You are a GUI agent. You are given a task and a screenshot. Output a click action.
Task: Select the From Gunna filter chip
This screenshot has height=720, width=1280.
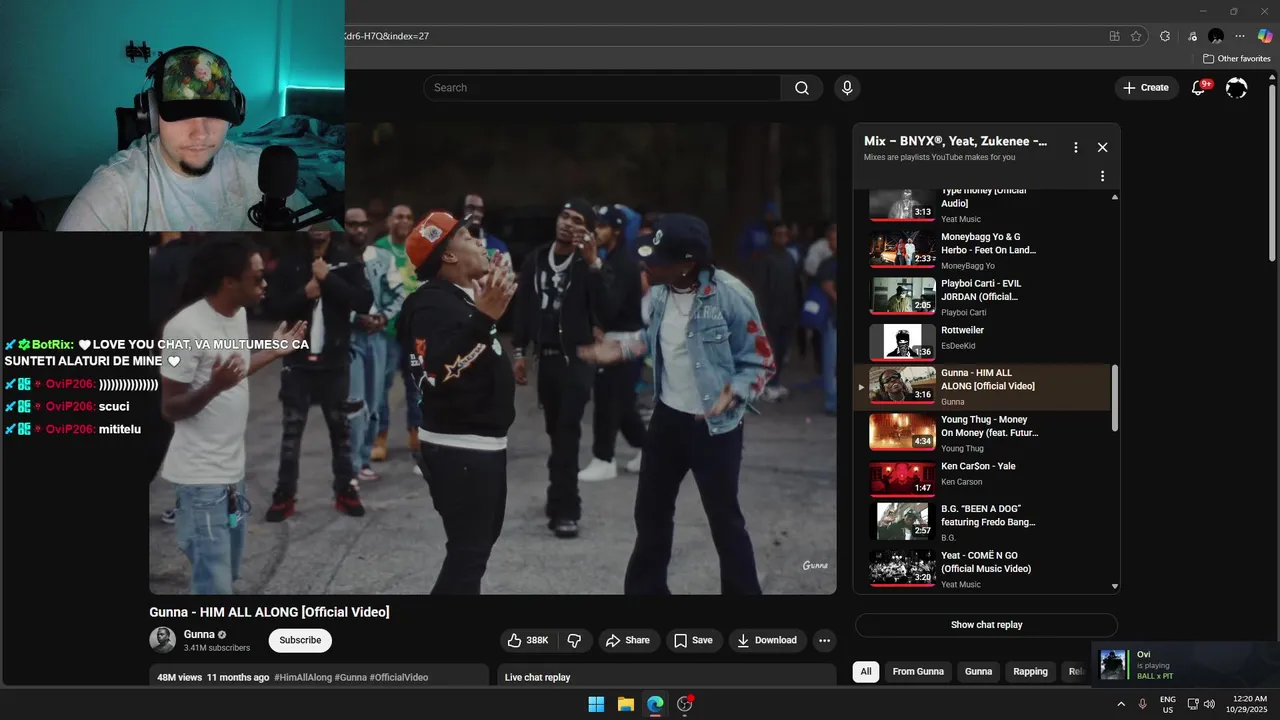[x=918, y=672]
